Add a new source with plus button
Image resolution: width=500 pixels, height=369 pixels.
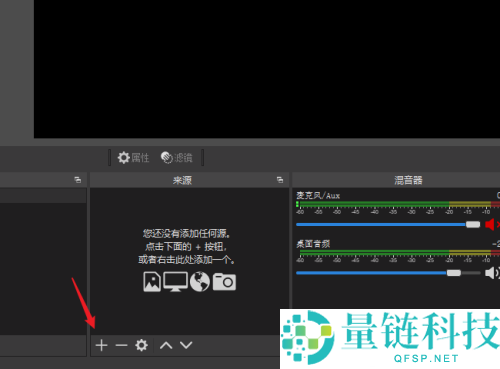[101, 345]
